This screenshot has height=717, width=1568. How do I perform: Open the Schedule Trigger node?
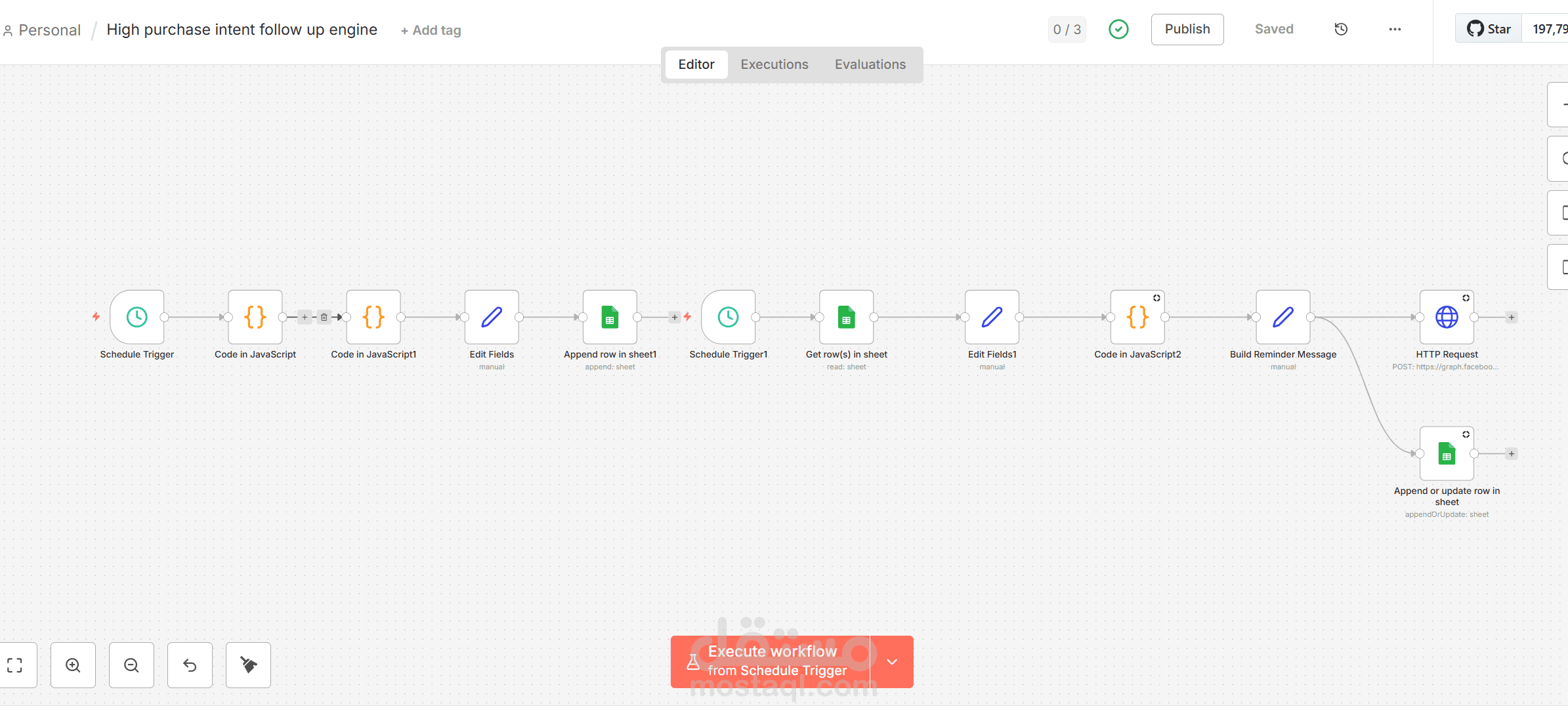pyautogui.click(x=137, y=317)
